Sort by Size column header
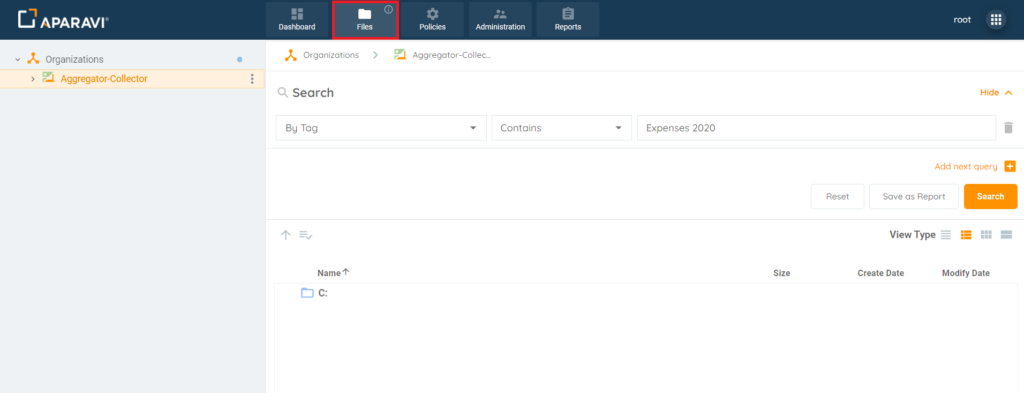This screenshot has height=393, width=1024. pyautogui.click(x=782, y=273)
